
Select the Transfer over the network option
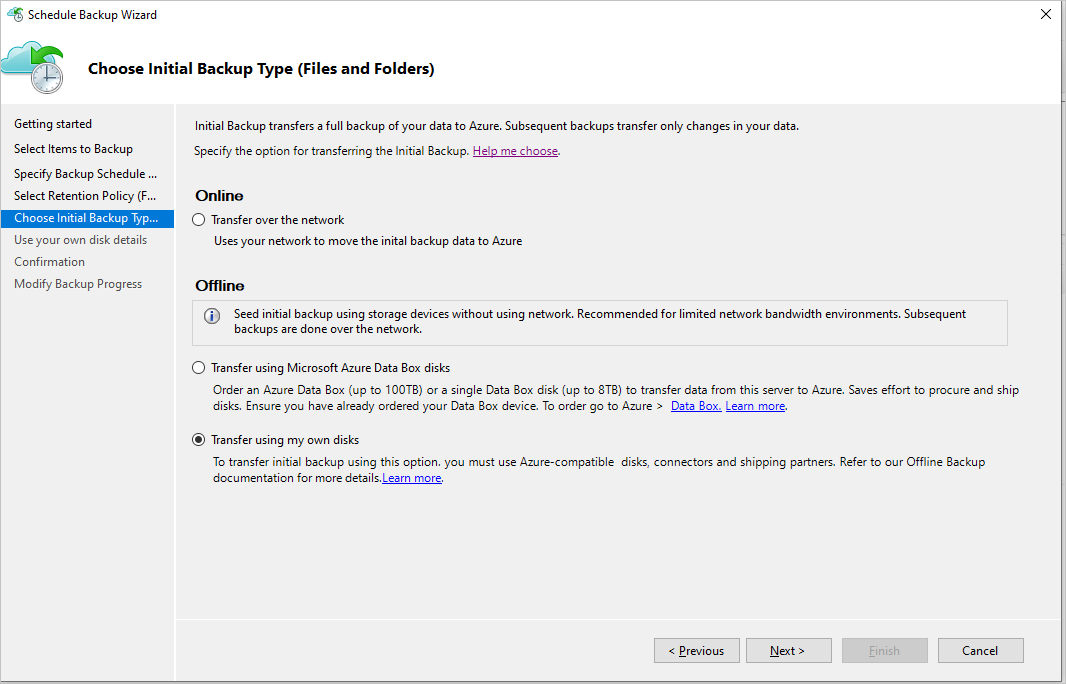pyautogui.click(x=197, y=219)
